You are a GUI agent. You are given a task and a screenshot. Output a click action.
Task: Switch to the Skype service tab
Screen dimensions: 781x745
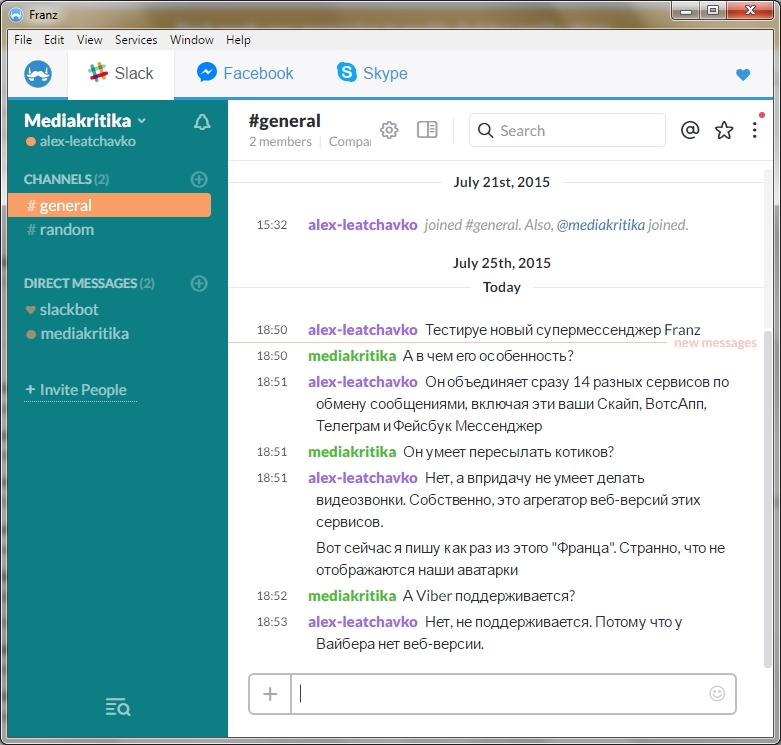coord(372,73)
